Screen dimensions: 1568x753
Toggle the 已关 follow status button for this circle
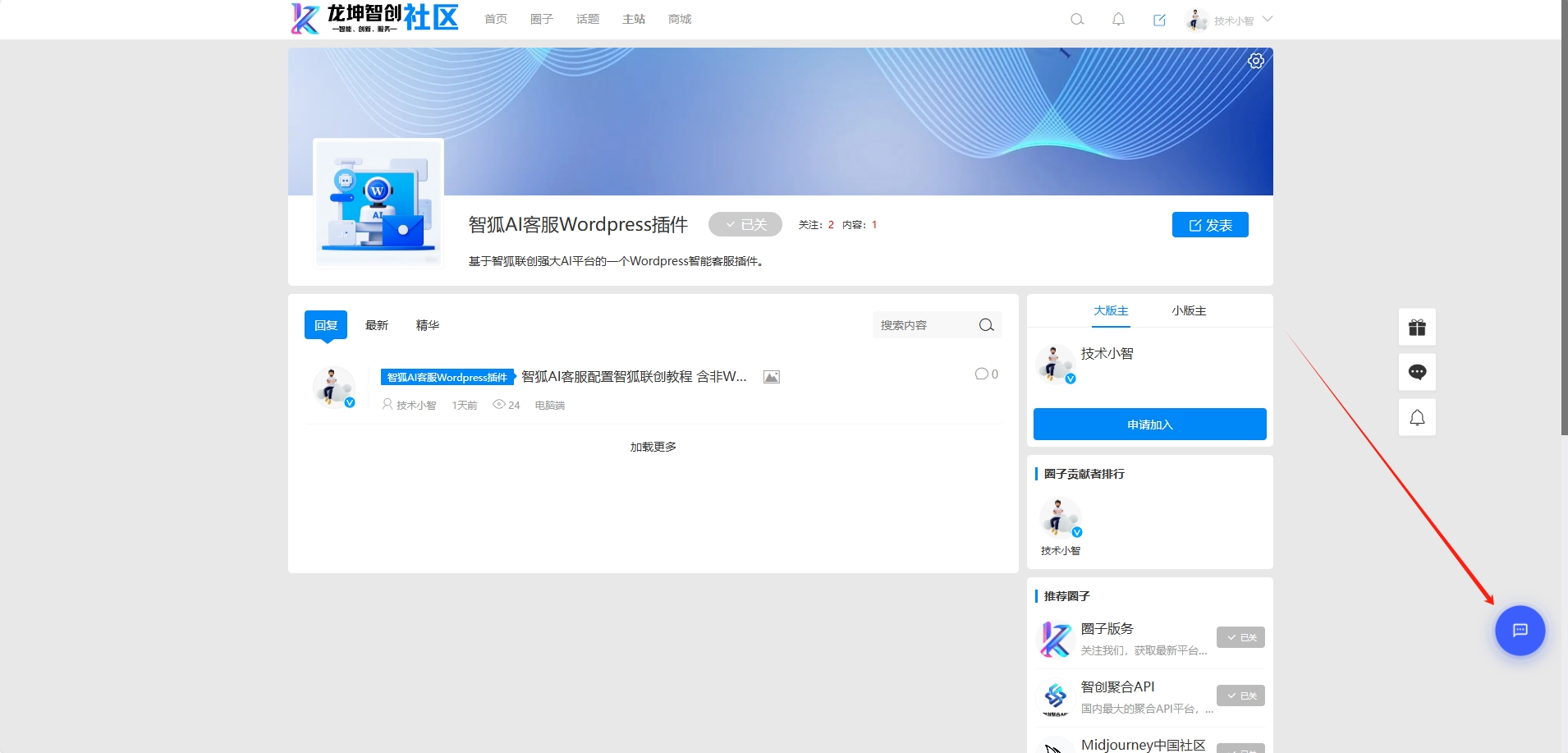745,224
